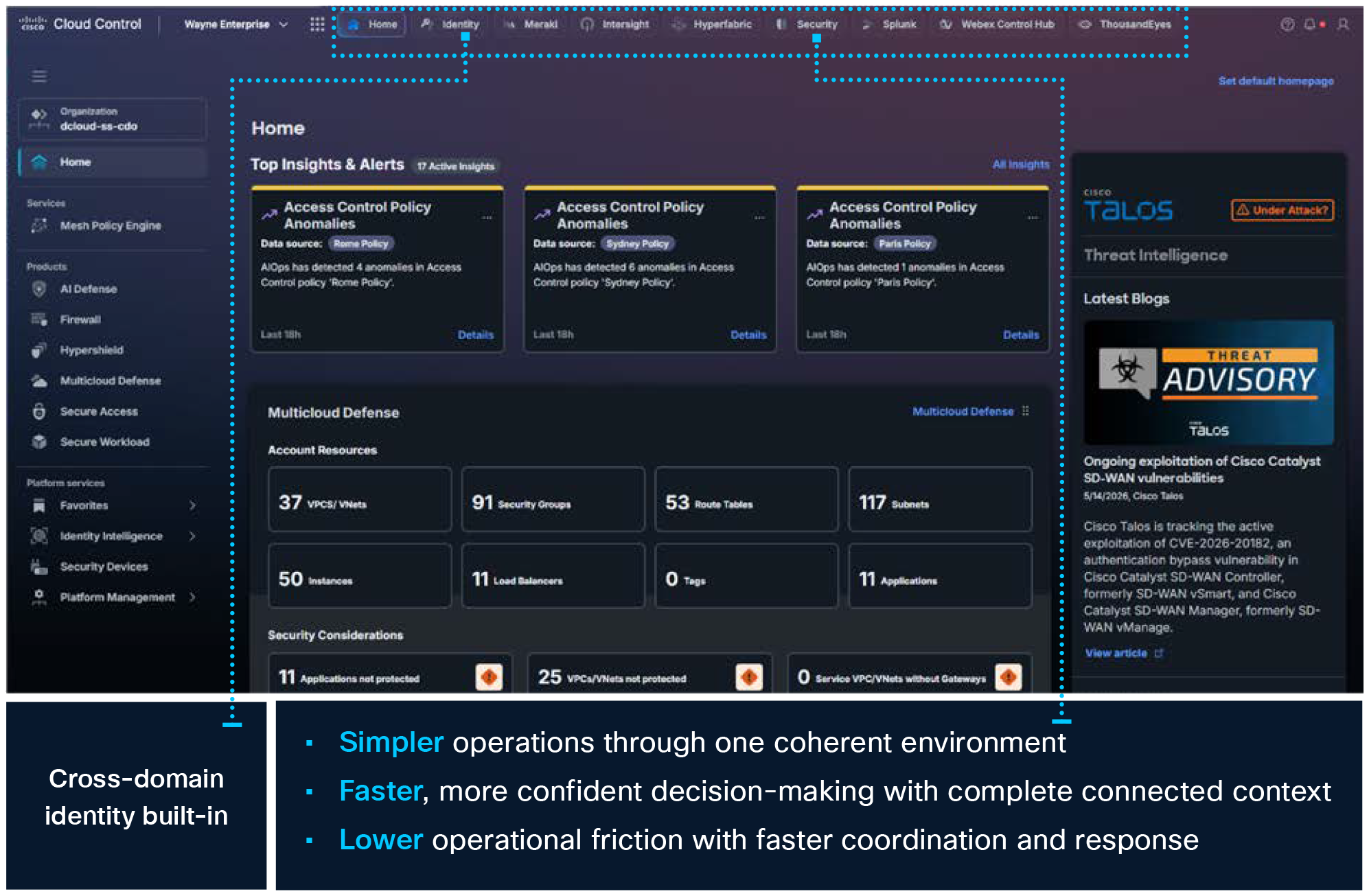
Task: Open more options on Rome Policy card
Action: [487, 217]
